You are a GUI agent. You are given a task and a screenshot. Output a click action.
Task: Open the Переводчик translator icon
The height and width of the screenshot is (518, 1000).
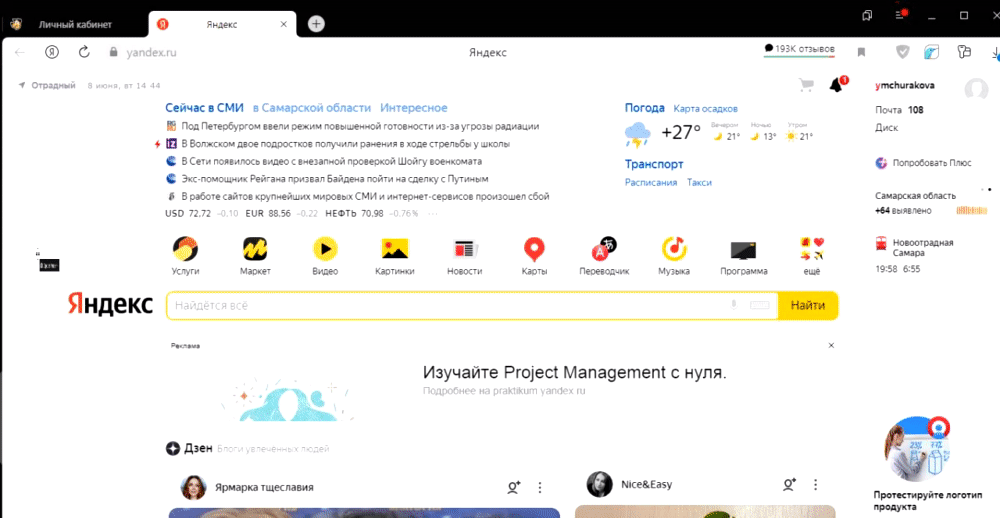(604, 249)
